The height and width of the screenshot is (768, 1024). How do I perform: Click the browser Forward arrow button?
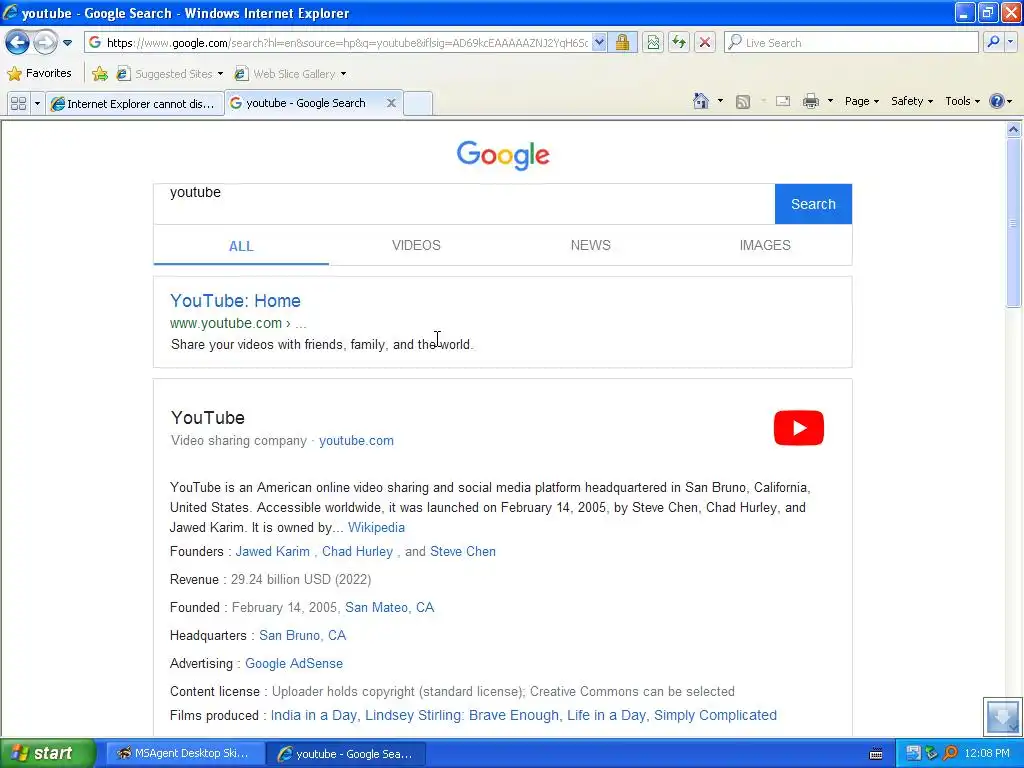pos(45,43)
